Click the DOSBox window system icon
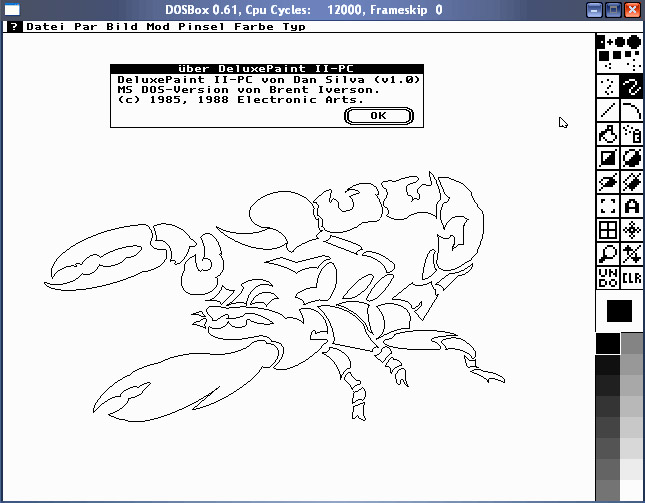The width and height of the screenshot is (645, 503). point(12,9)
